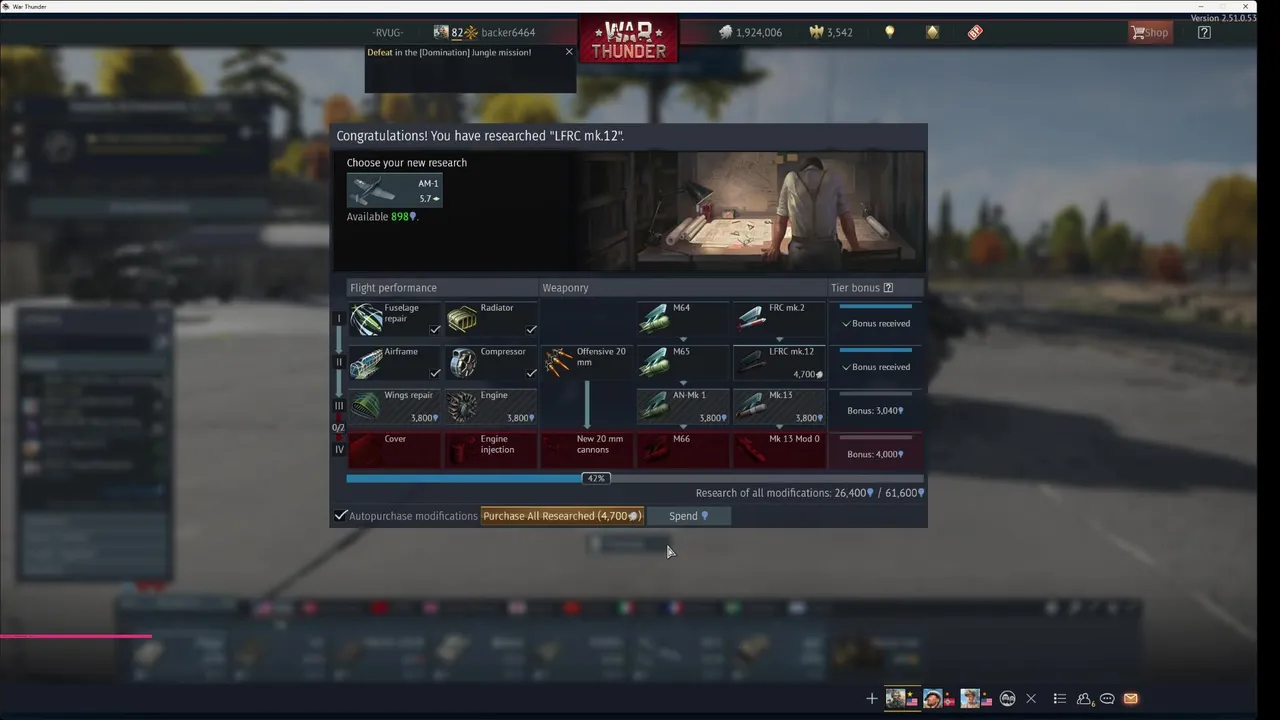Click the golden emblem icon in top bar
Viewport: 1280px width, 720px height.
(x=932, y=32)
